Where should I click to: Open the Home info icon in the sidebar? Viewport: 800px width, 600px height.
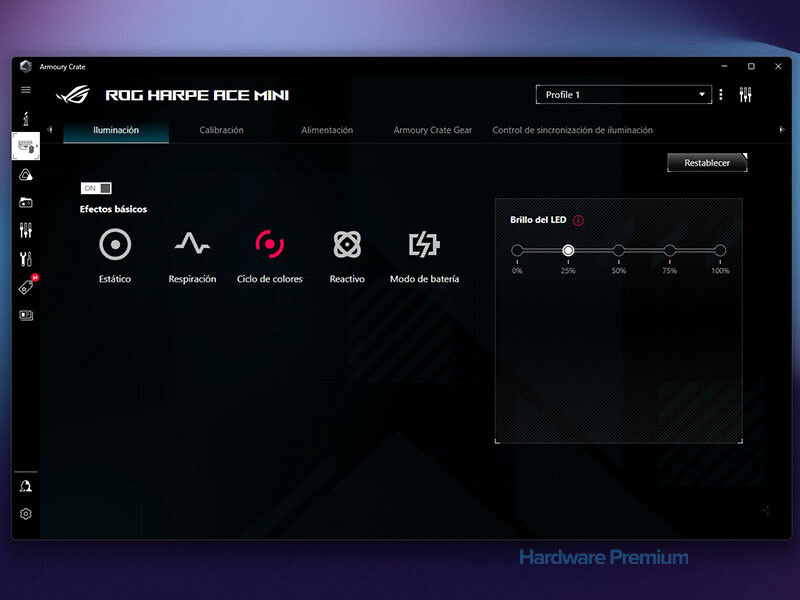[x=26, y=118]
